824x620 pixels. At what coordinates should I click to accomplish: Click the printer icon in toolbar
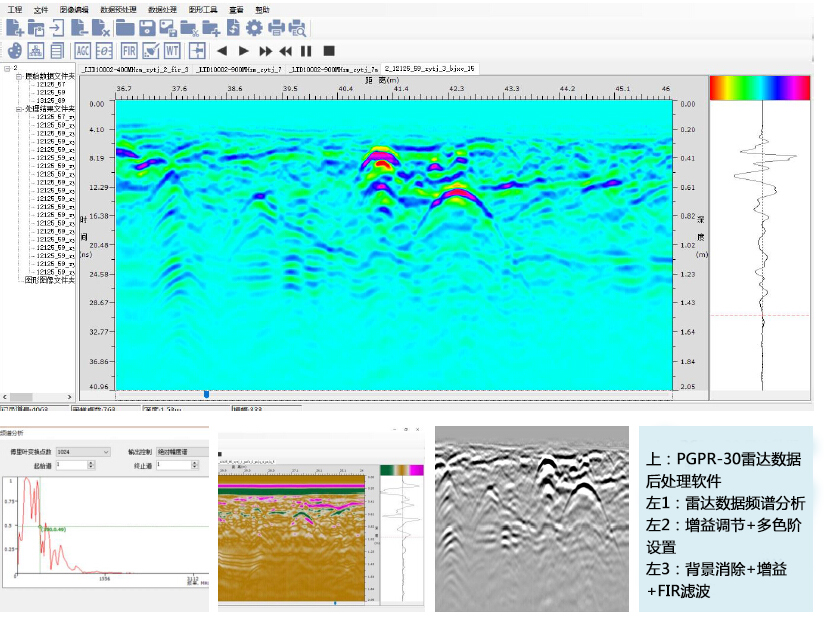(276, 28)
